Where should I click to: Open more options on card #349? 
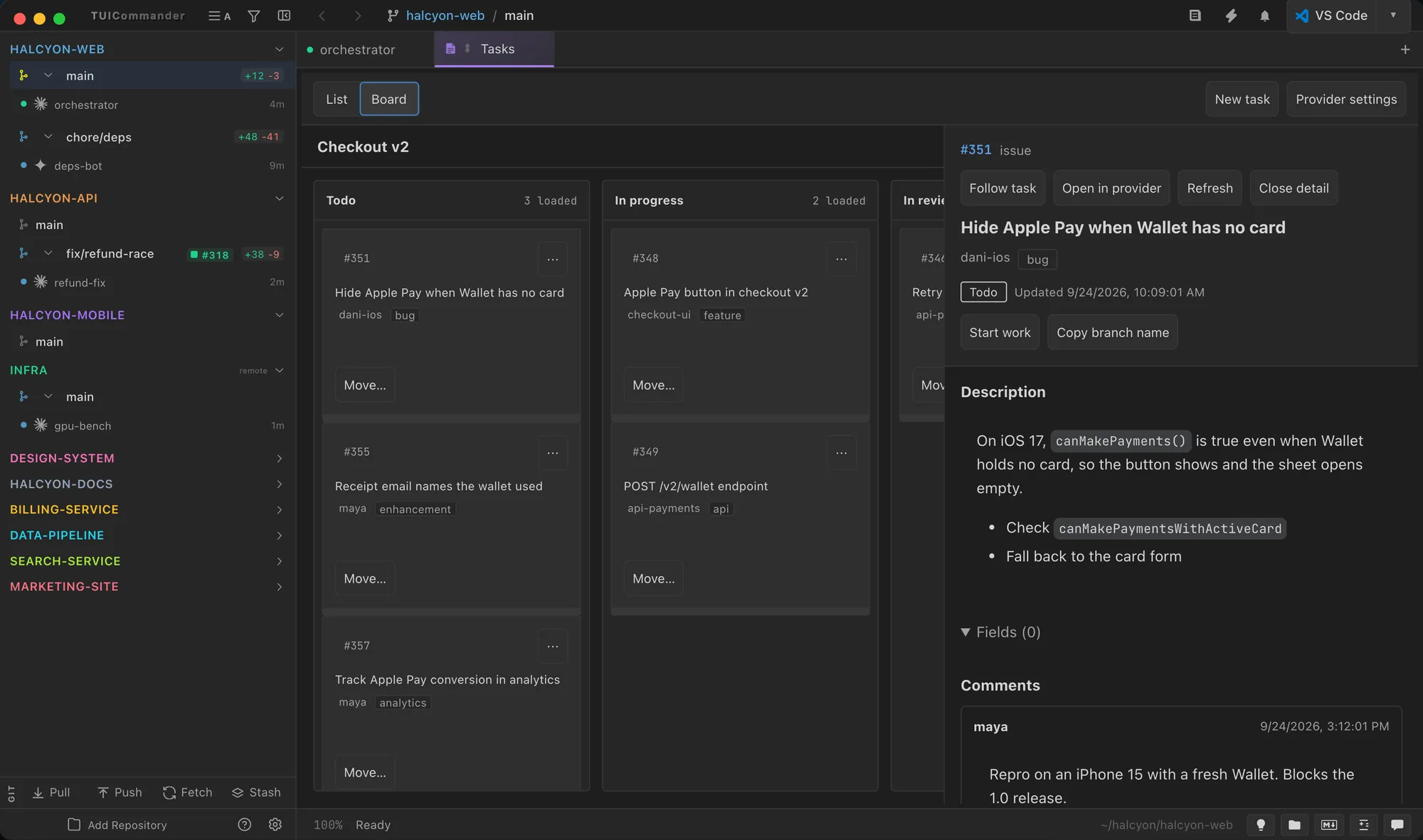point(841,452)
